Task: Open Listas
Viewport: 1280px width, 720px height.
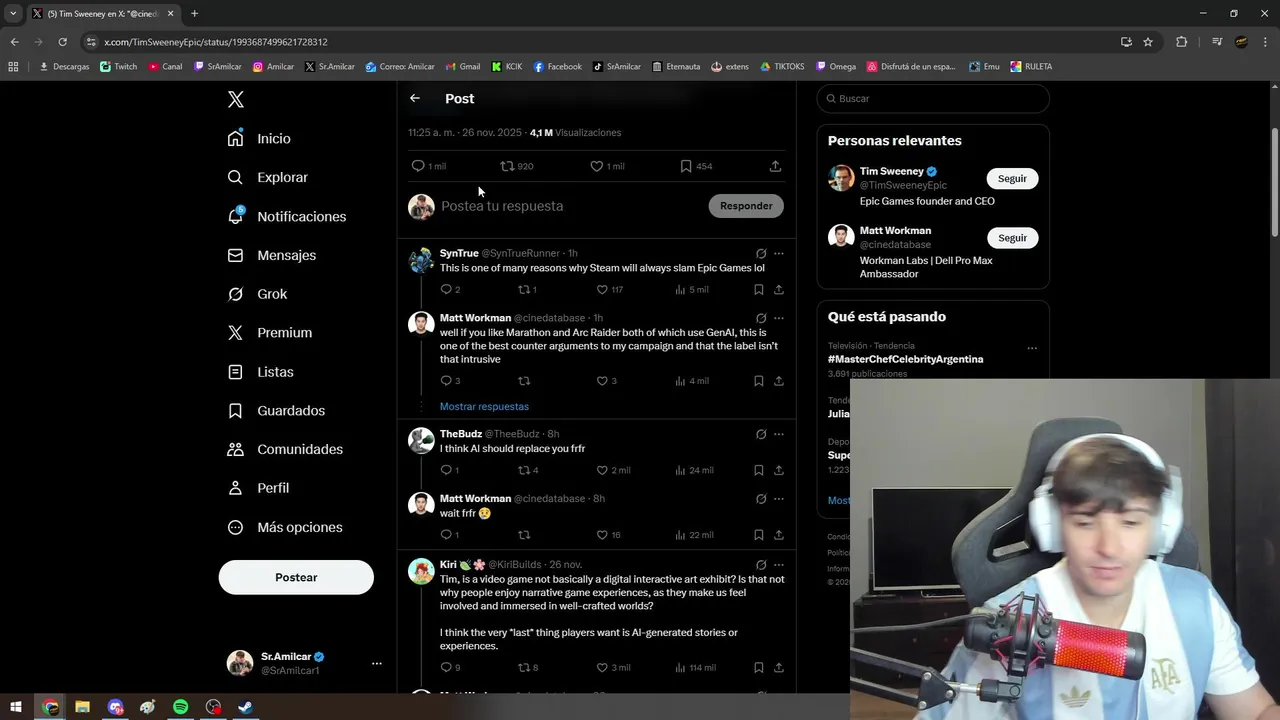Action: 260,372
